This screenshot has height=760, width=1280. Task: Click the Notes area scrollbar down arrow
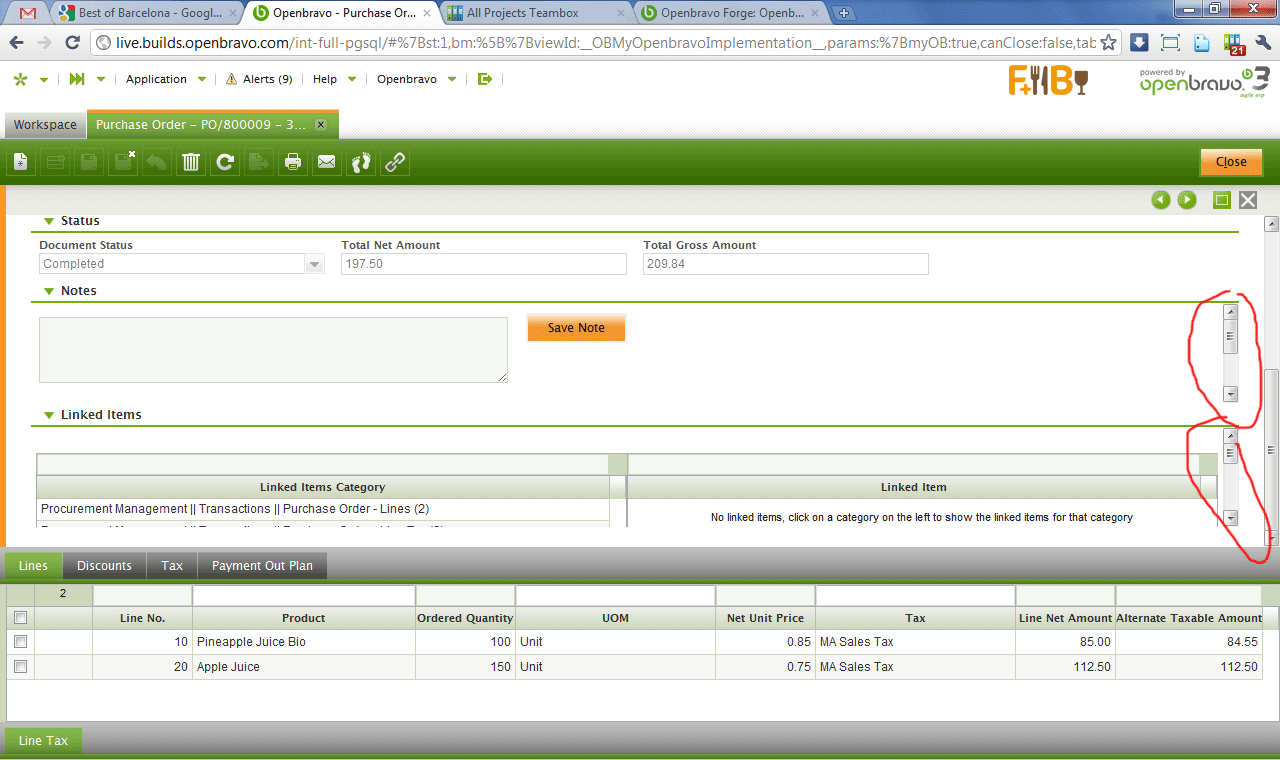click(1231, 394)
